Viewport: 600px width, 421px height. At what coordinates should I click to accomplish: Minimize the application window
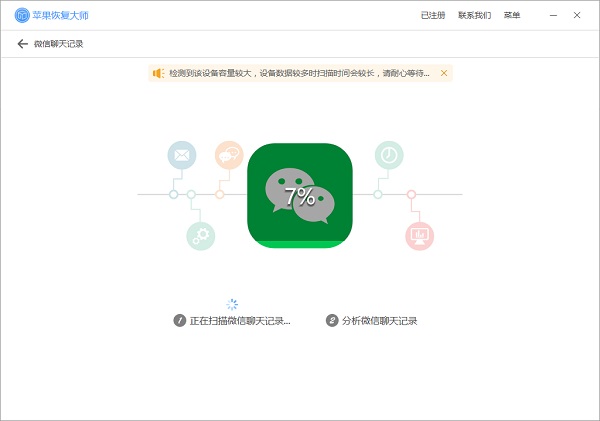(553, 15)
